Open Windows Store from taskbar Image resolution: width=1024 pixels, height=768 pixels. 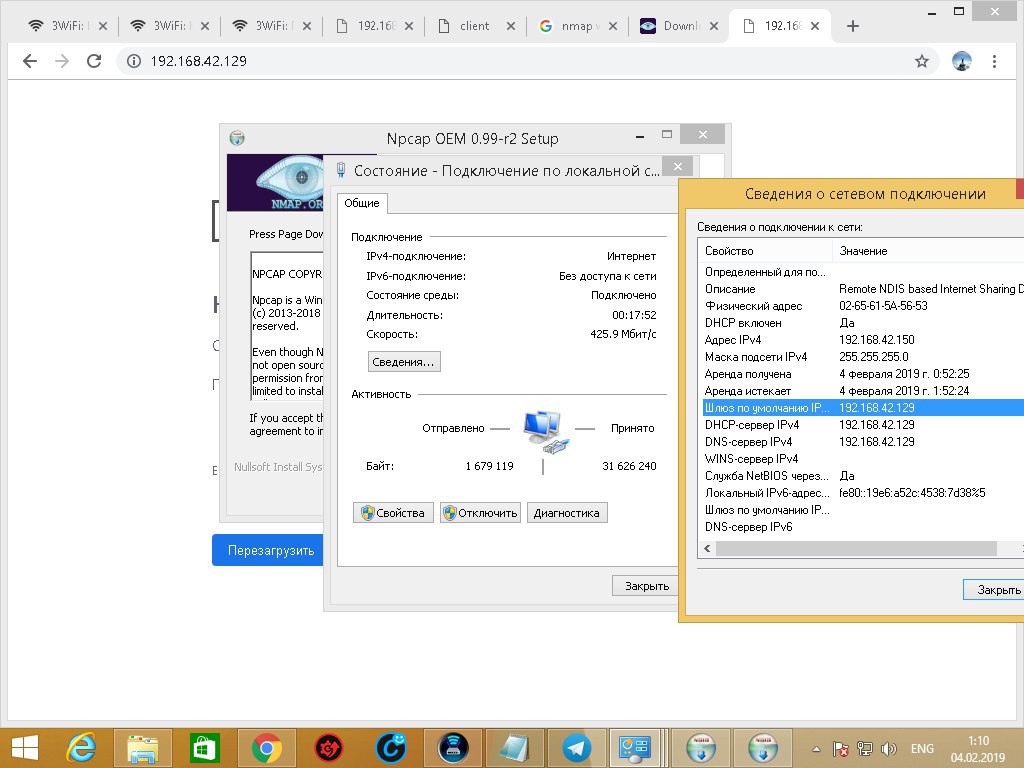[204, 748]
